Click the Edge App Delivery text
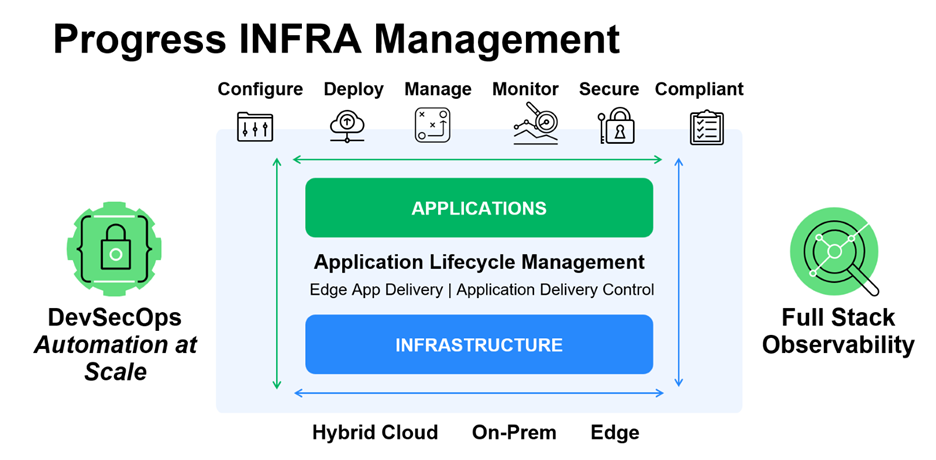The width and height of the screenshot is (936, 460). [375, 290]
